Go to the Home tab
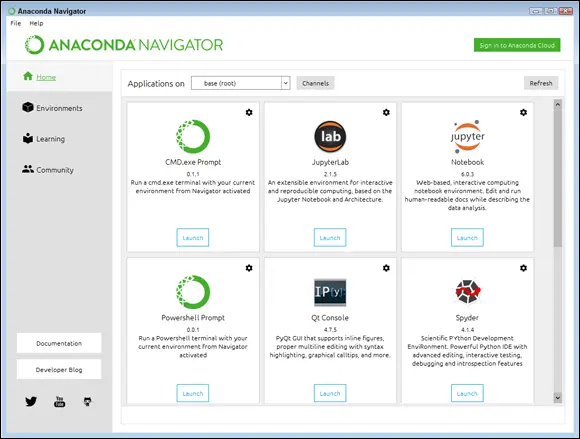Image resolution: width=580 pixels, height=439 pixels. click(x=59, y=77)
